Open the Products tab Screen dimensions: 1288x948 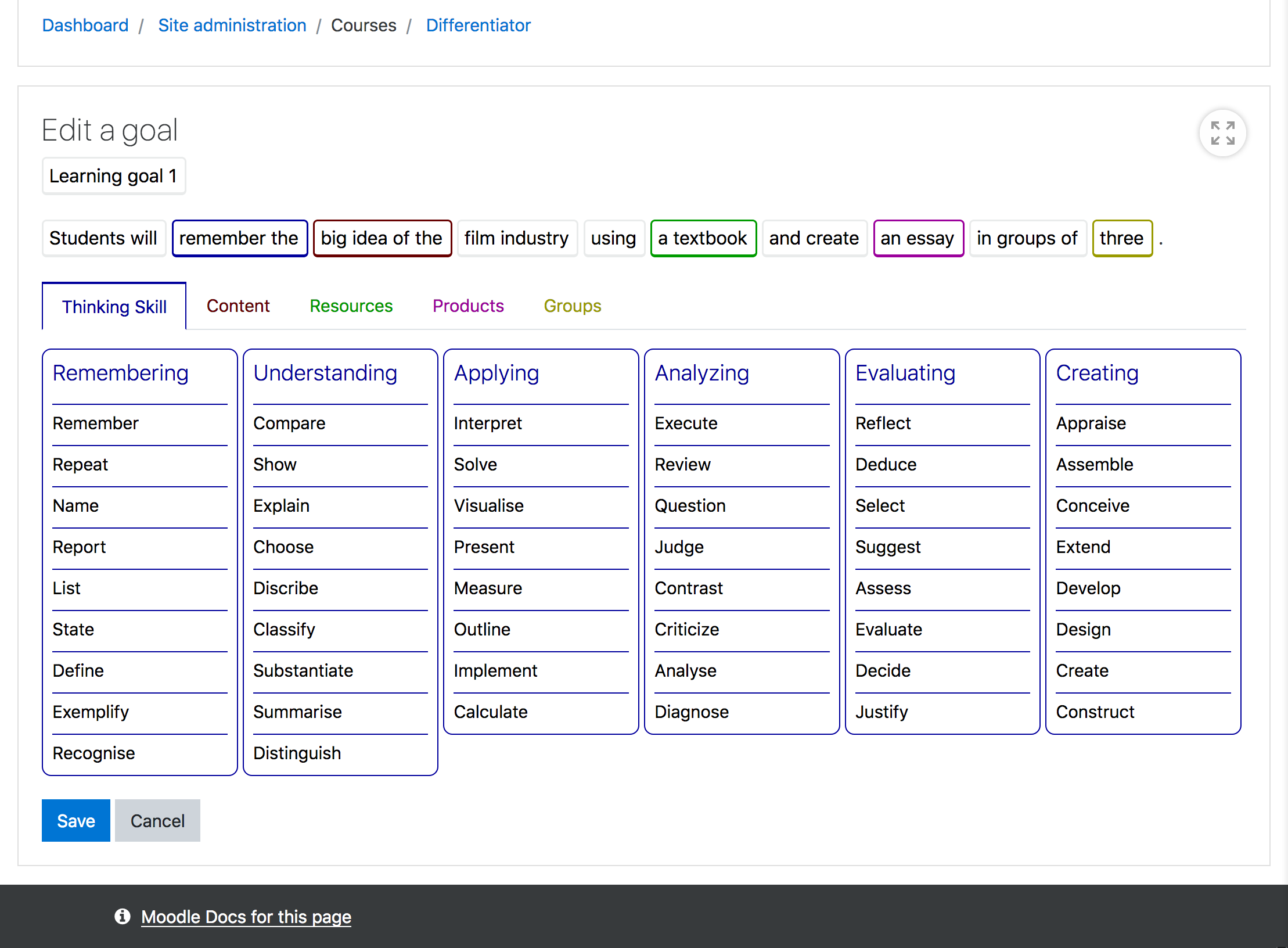pos(467,306)
